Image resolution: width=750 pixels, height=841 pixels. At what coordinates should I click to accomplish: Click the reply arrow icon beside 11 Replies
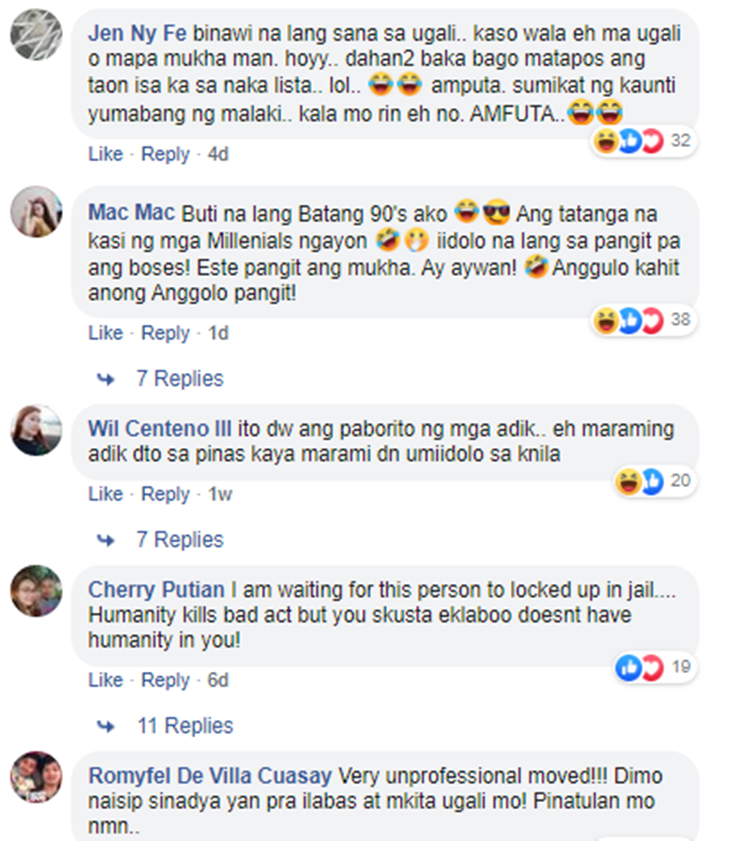click(106, 726)
